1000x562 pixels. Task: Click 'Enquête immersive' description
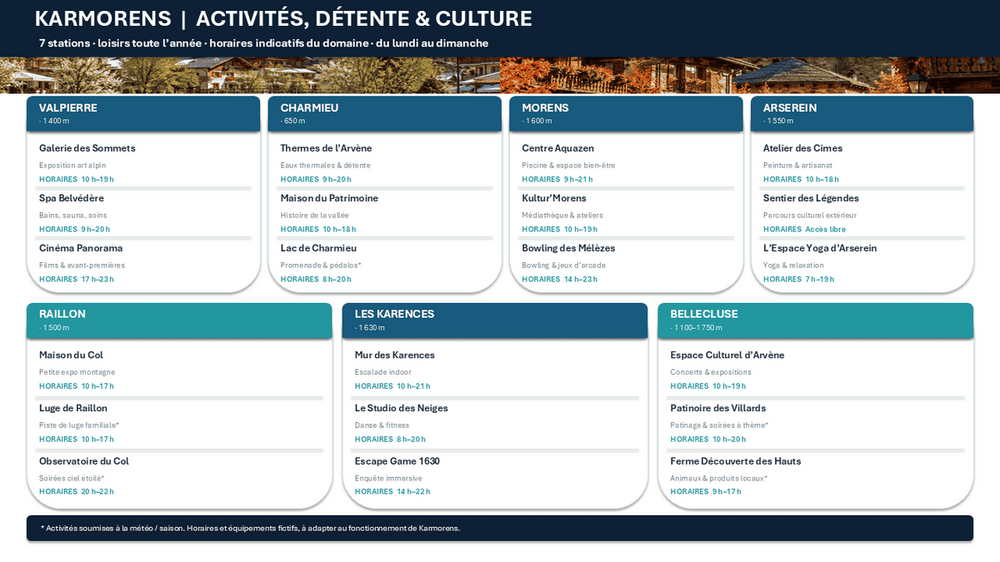pyautogui.click(x=388, y=478)
